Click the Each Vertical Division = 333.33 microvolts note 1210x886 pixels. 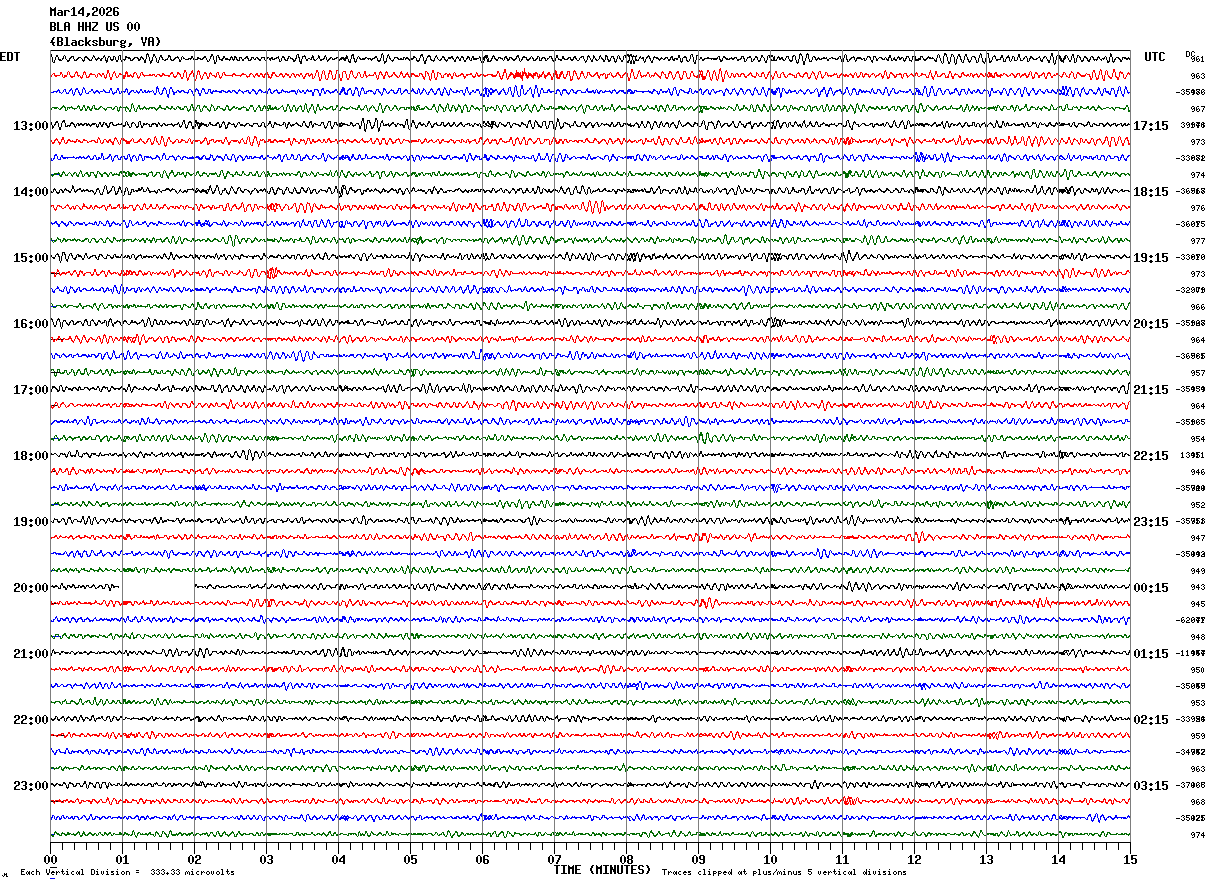[x=127, y=873]
